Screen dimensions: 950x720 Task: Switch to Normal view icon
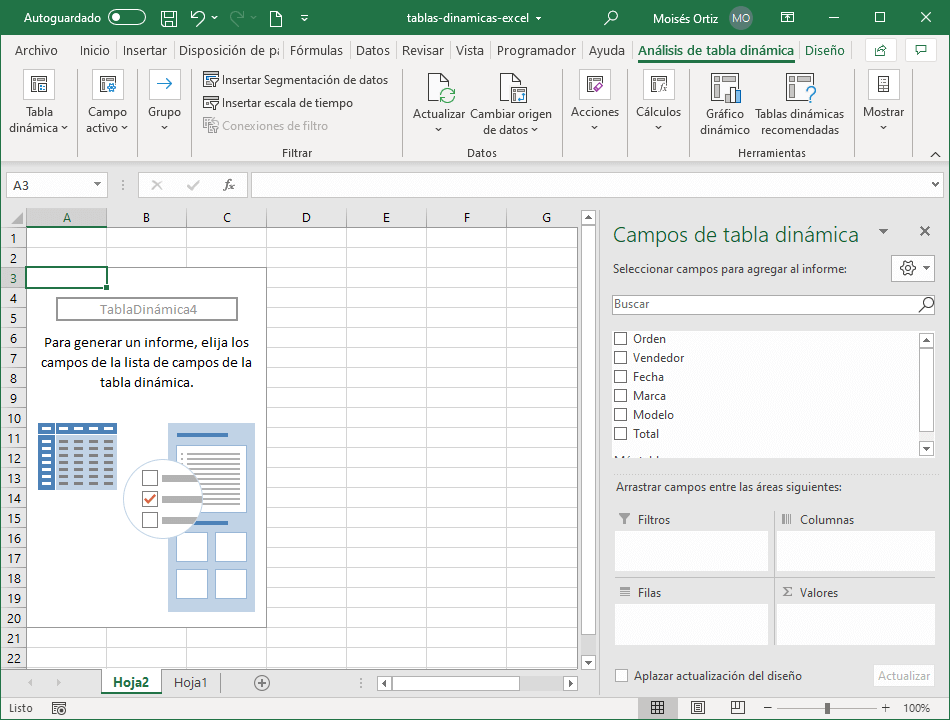click(657, 707)
